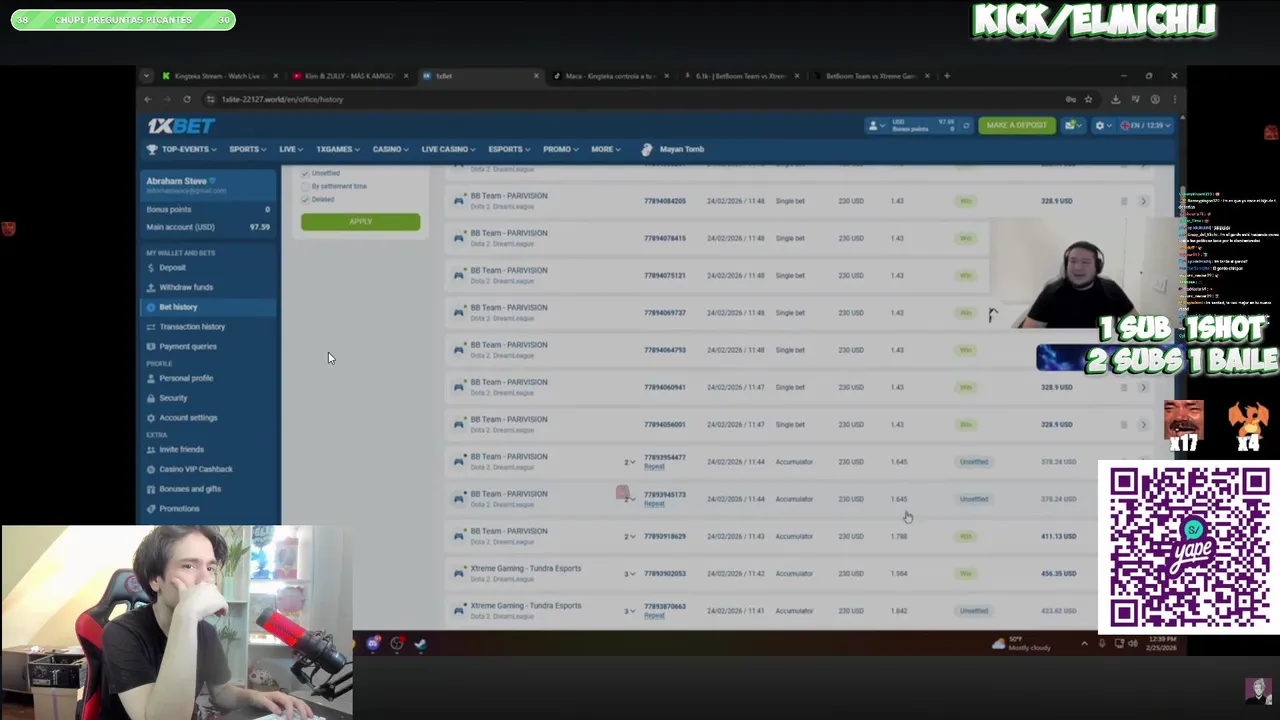Open the account profile icon menu

[x=875, y=125]
